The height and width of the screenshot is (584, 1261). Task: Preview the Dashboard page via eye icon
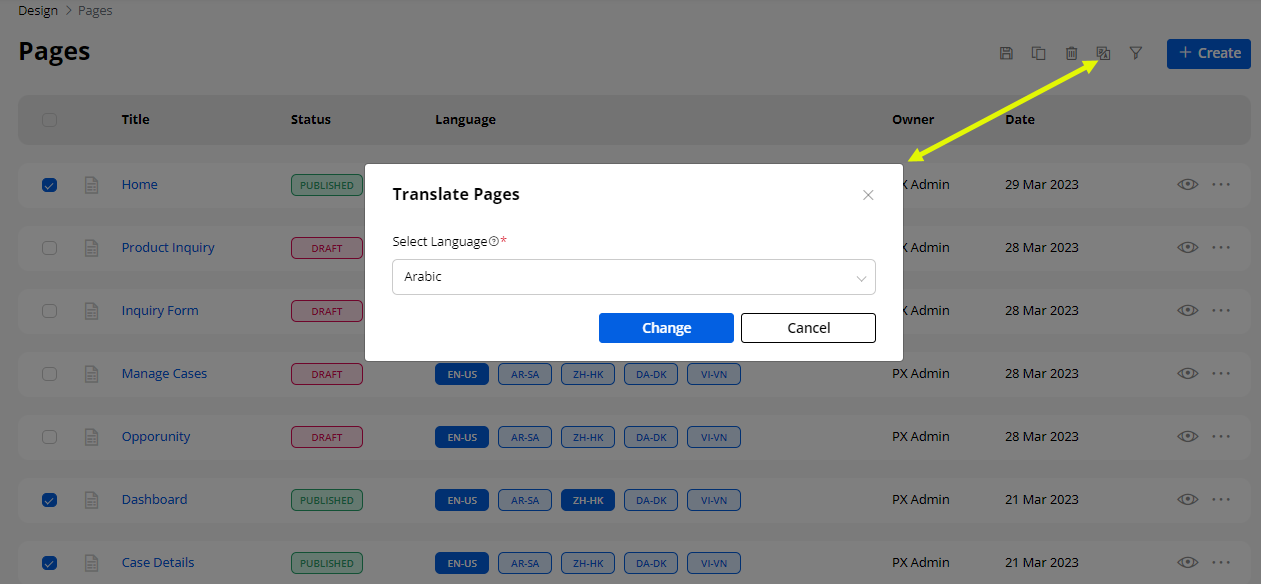1187,500
